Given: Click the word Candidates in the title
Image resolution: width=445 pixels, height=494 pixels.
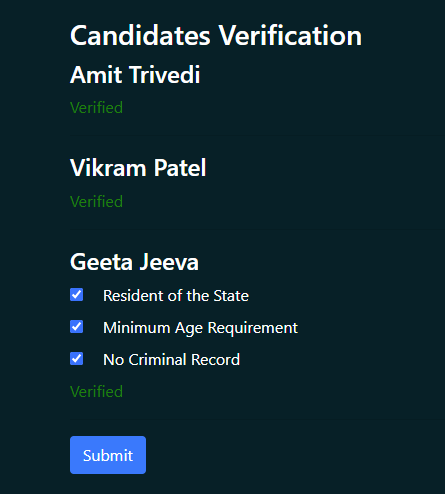Looking at the screenshot, I should [x=140, y=35].
